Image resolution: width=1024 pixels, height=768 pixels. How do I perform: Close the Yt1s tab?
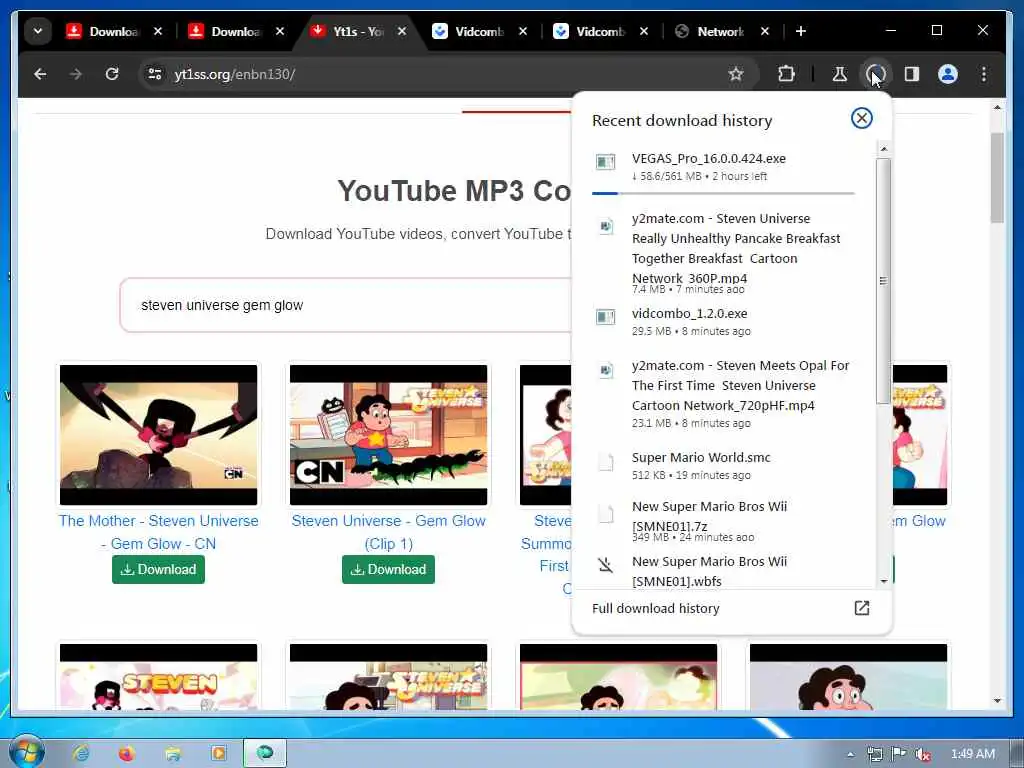(x=402, y=31)
